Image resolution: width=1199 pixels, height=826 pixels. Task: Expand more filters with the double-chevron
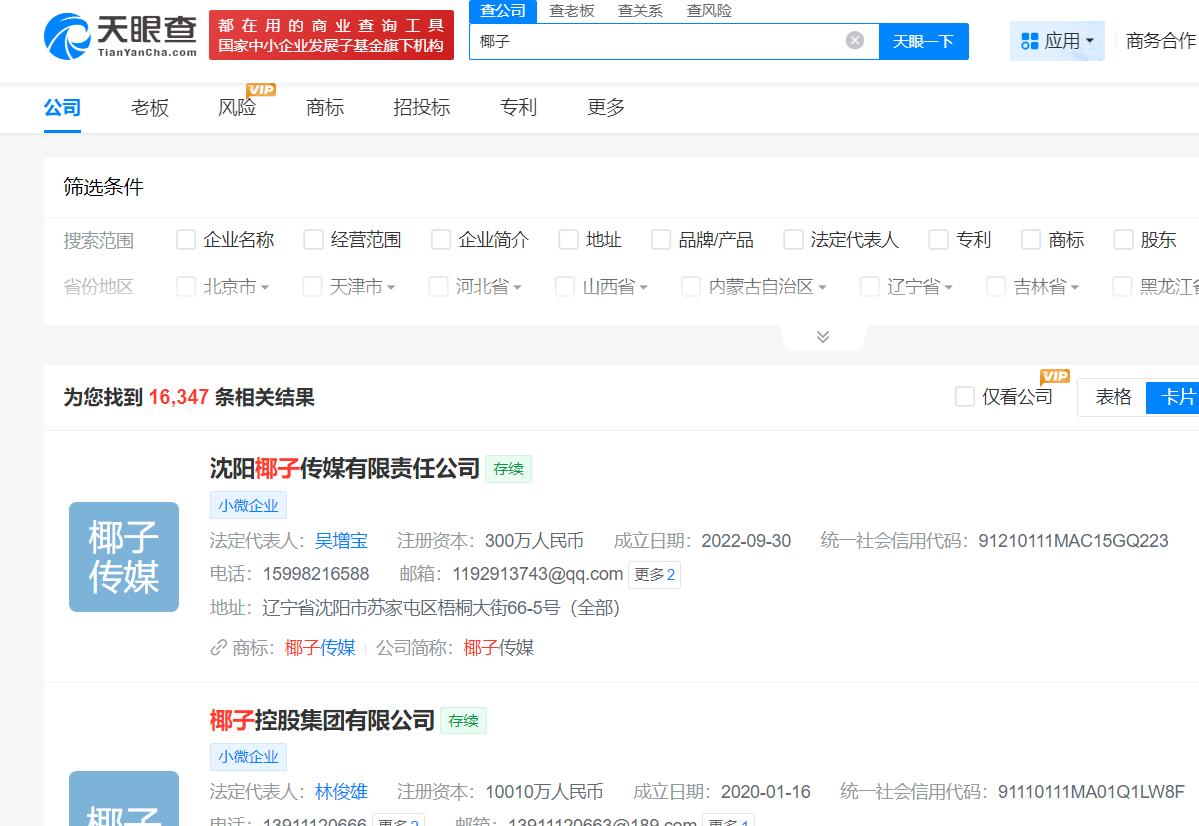point(822,336)
